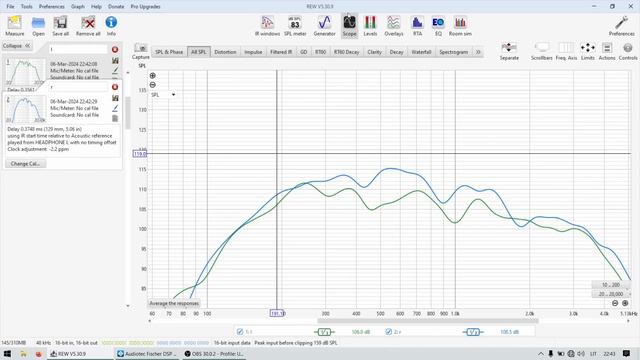Open Preferences via wrench icon
Viewport: 640px width, 360px height.
tap(621, 26)
